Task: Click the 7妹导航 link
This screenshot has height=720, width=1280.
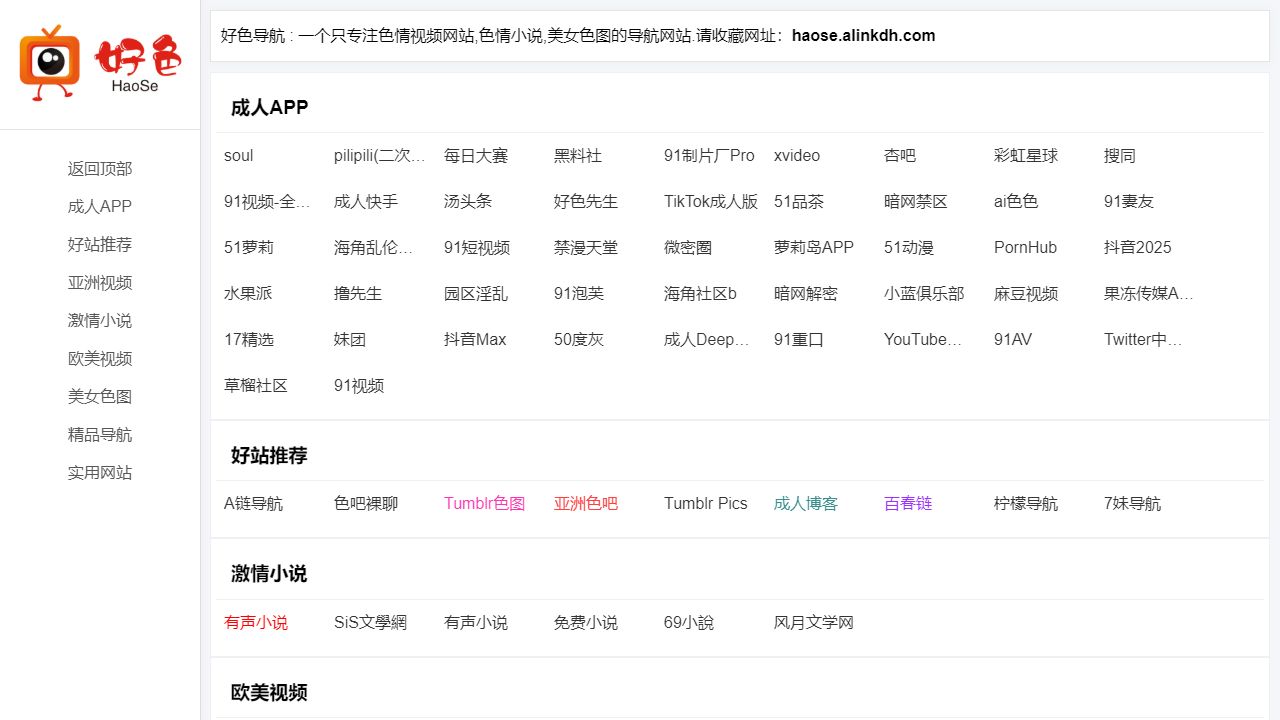Action: tap(1133, 504)
